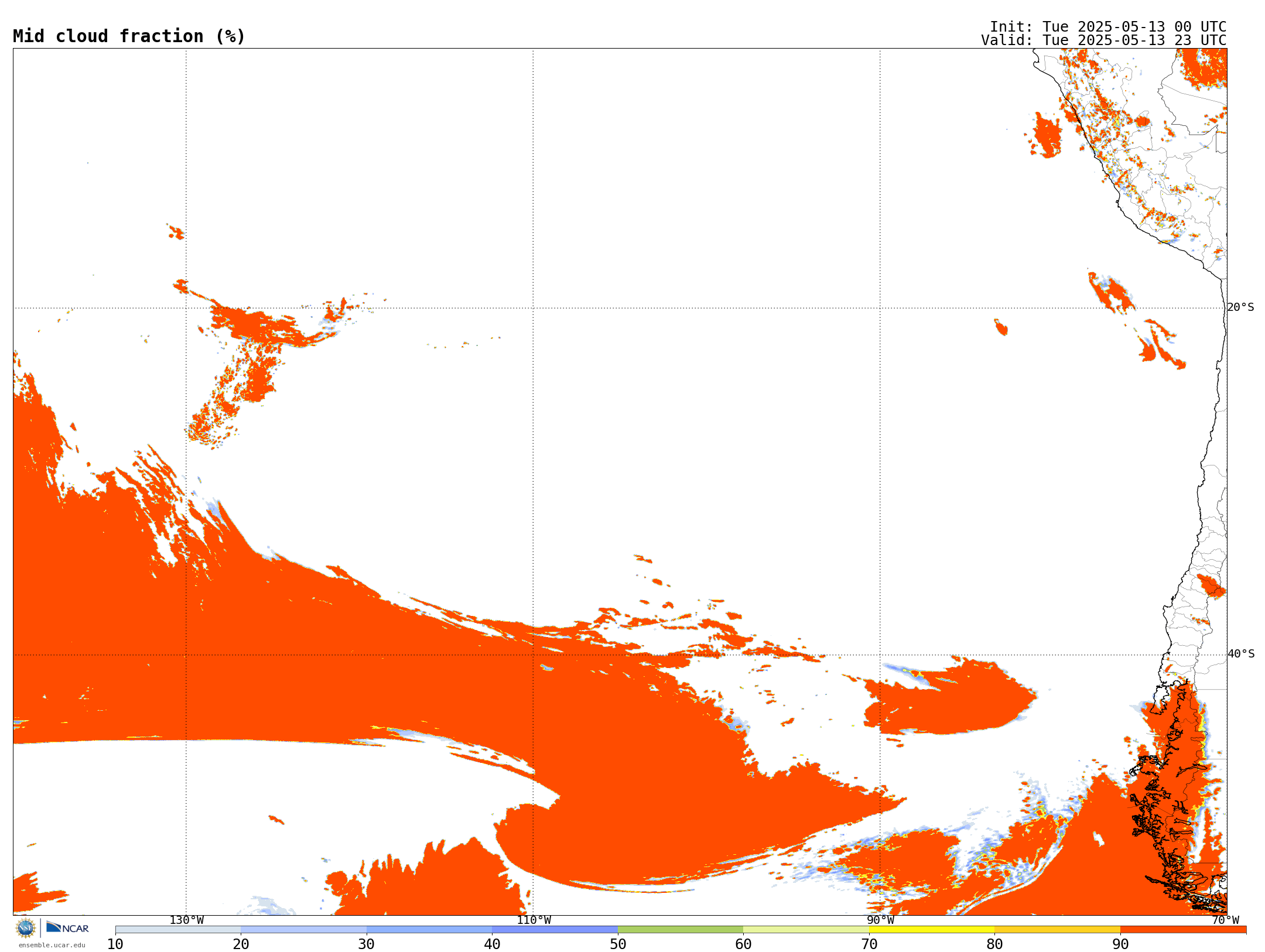
Task: Click the 70°W longitude label
Action: coord(1225,920)
